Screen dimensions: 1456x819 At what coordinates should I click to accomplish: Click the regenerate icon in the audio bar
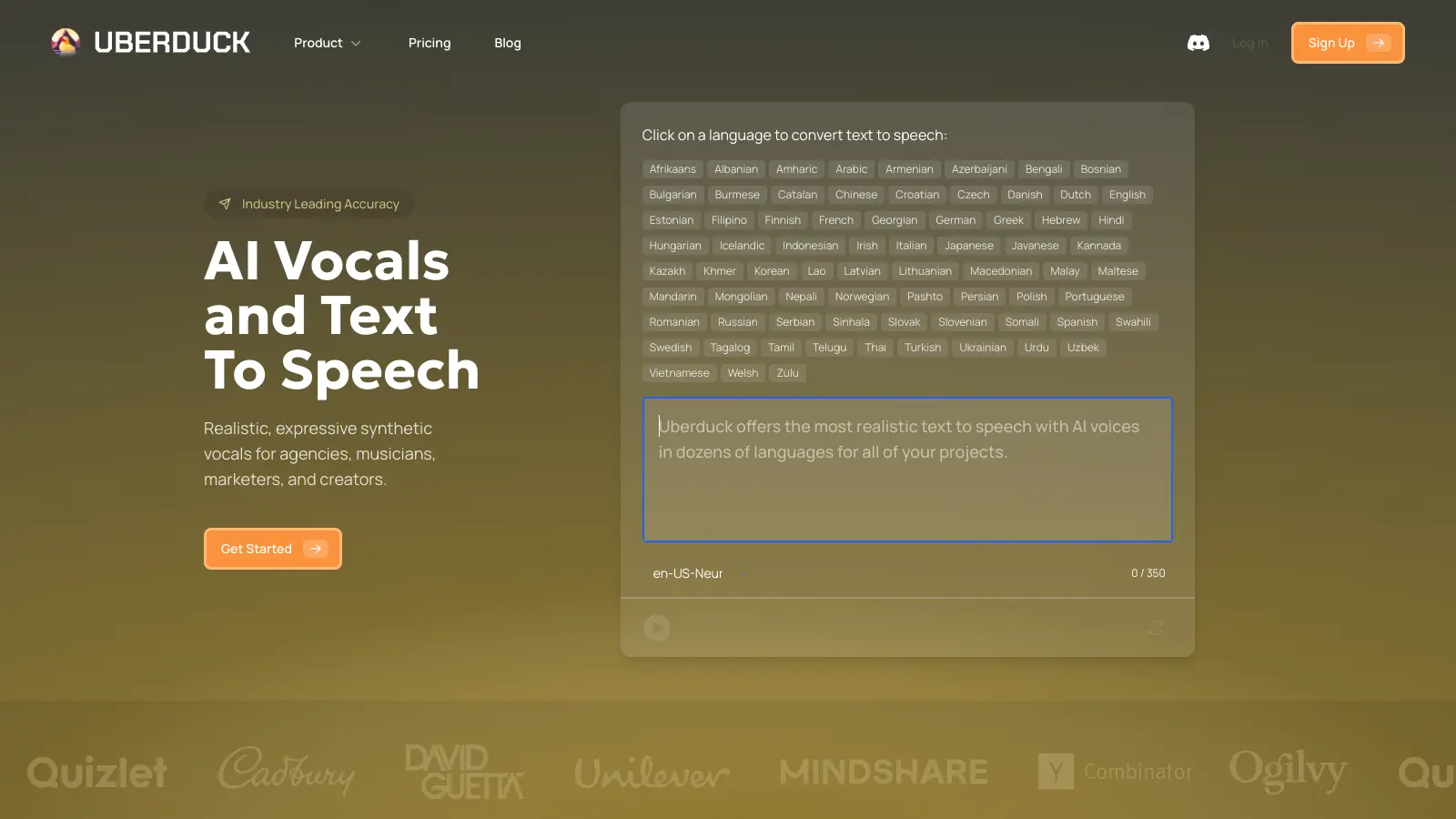pyautogui.click(x=1156, y=628)
